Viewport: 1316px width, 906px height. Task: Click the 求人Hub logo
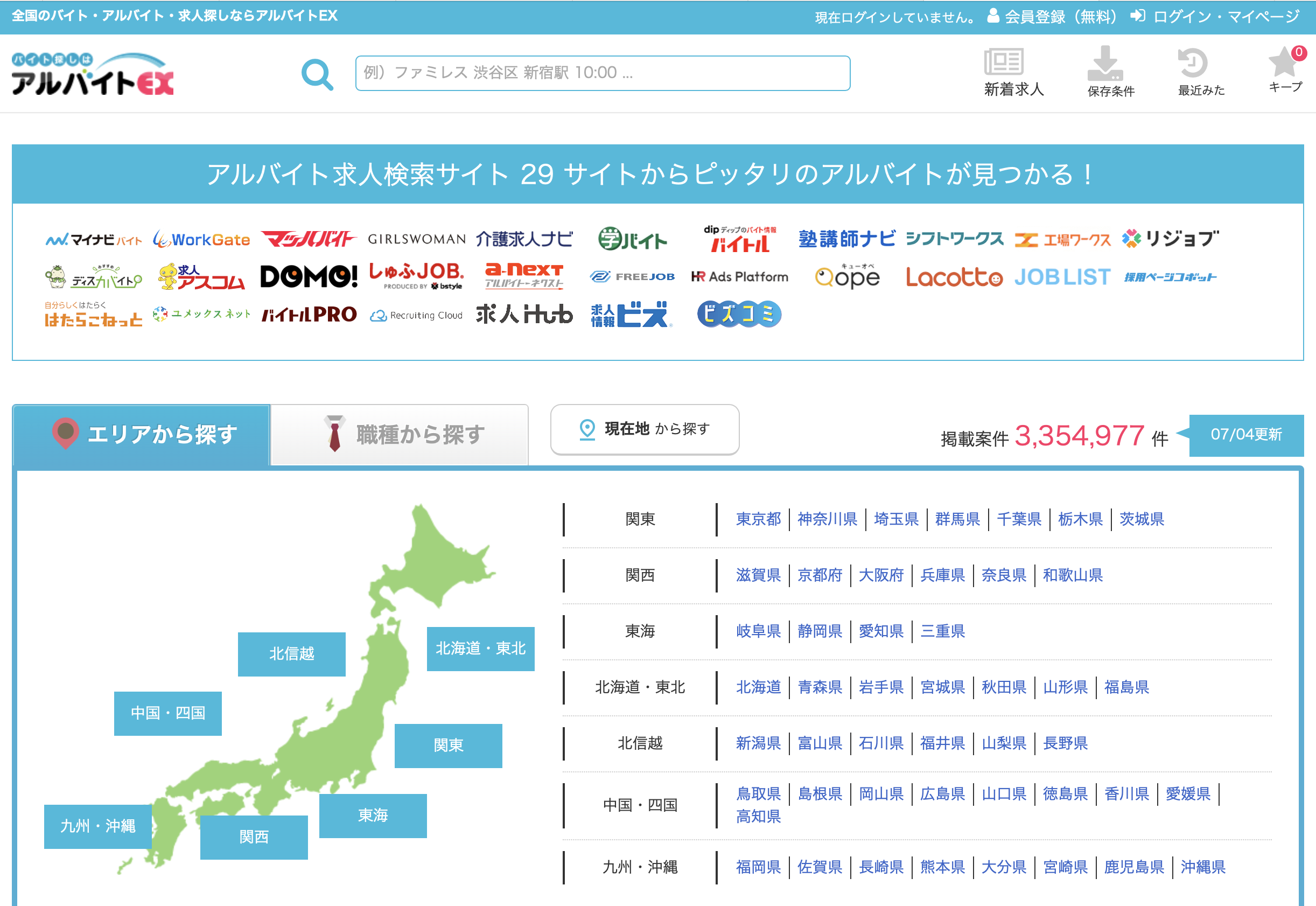click(524, 314)
